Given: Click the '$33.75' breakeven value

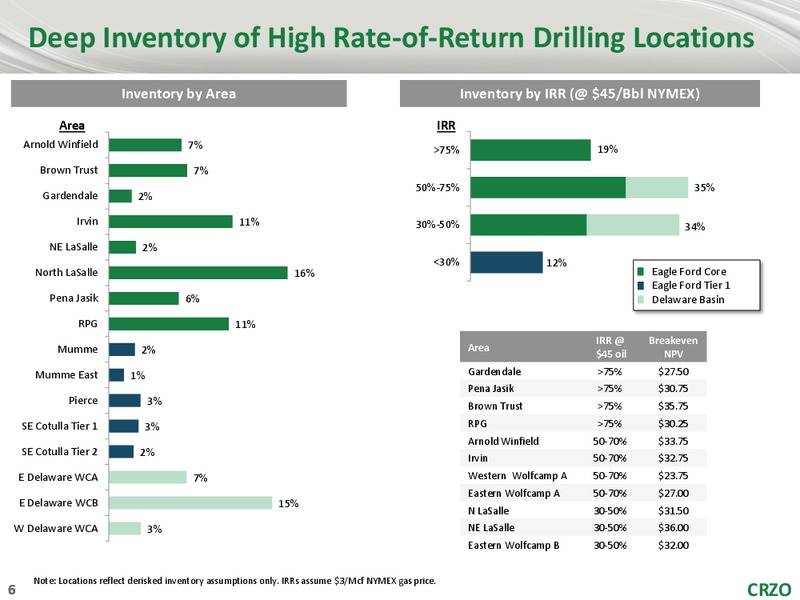Looking at the screenshot, I should [x=673, y=441].
